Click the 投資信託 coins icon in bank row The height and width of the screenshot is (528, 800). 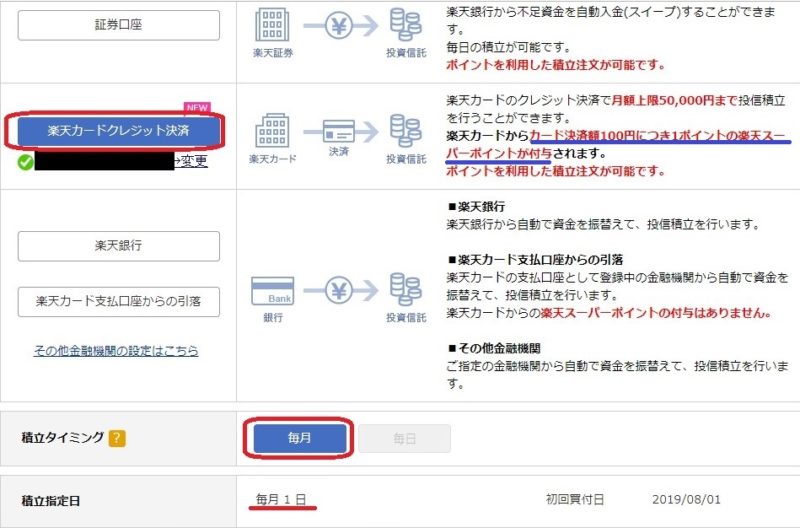pos(406,290)
